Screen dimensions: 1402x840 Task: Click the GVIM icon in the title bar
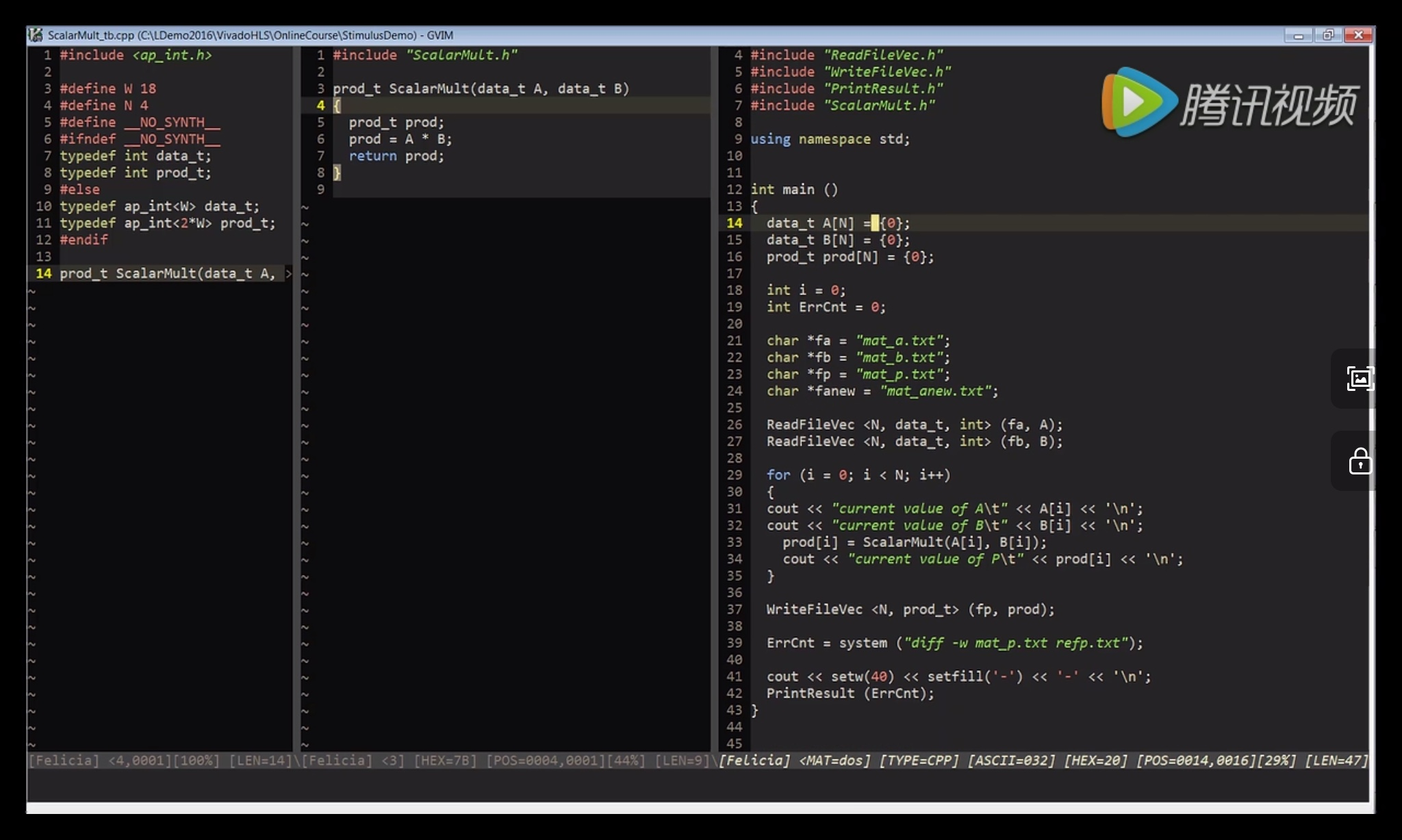[35, 35]
